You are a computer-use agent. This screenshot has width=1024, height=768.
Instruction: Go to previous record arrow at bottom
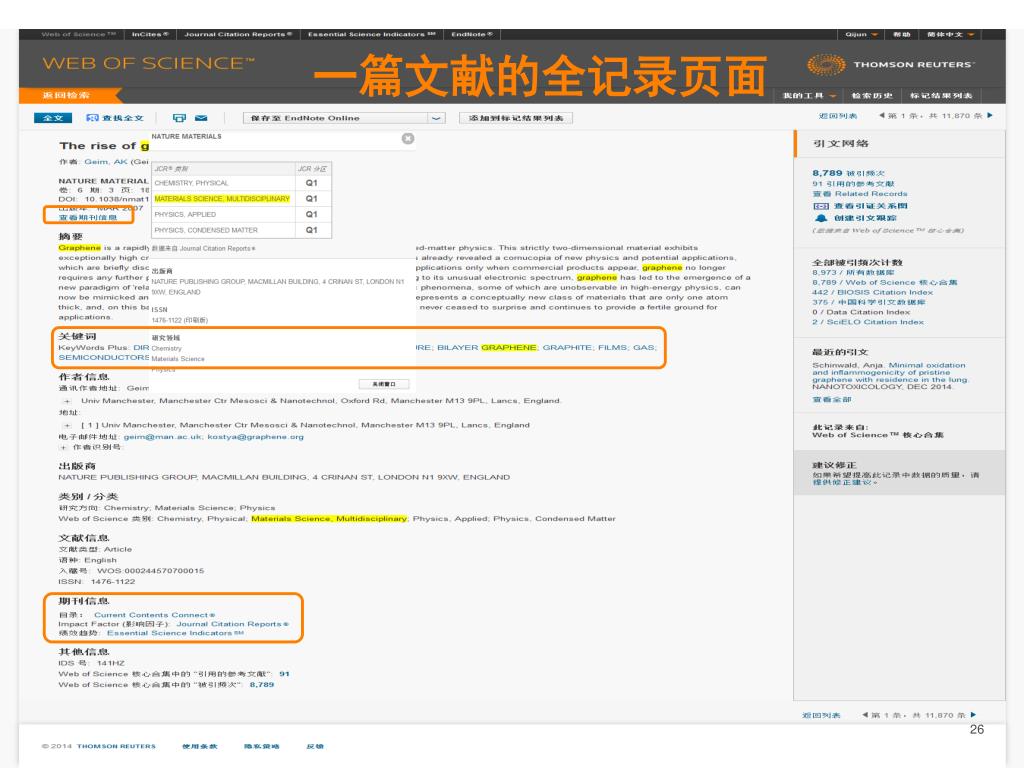[865, 715]
